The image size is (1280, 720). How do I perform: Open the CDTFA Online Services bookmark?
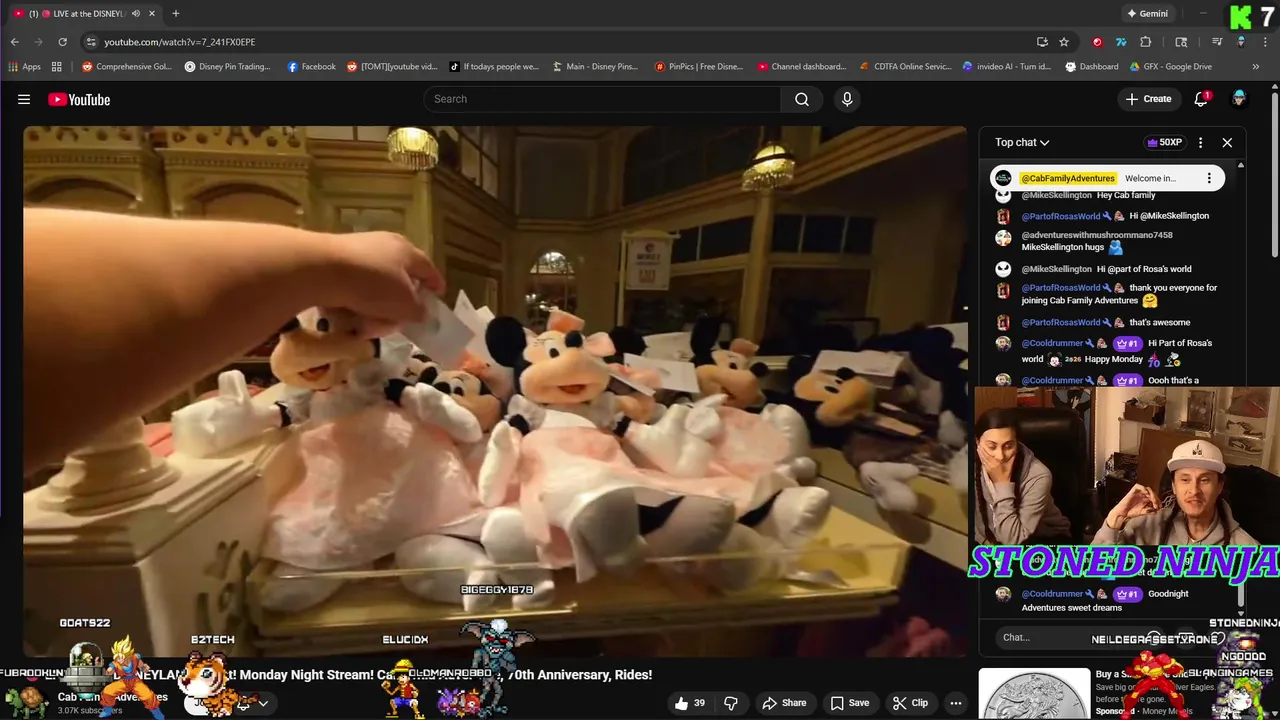tap(906, 67)
